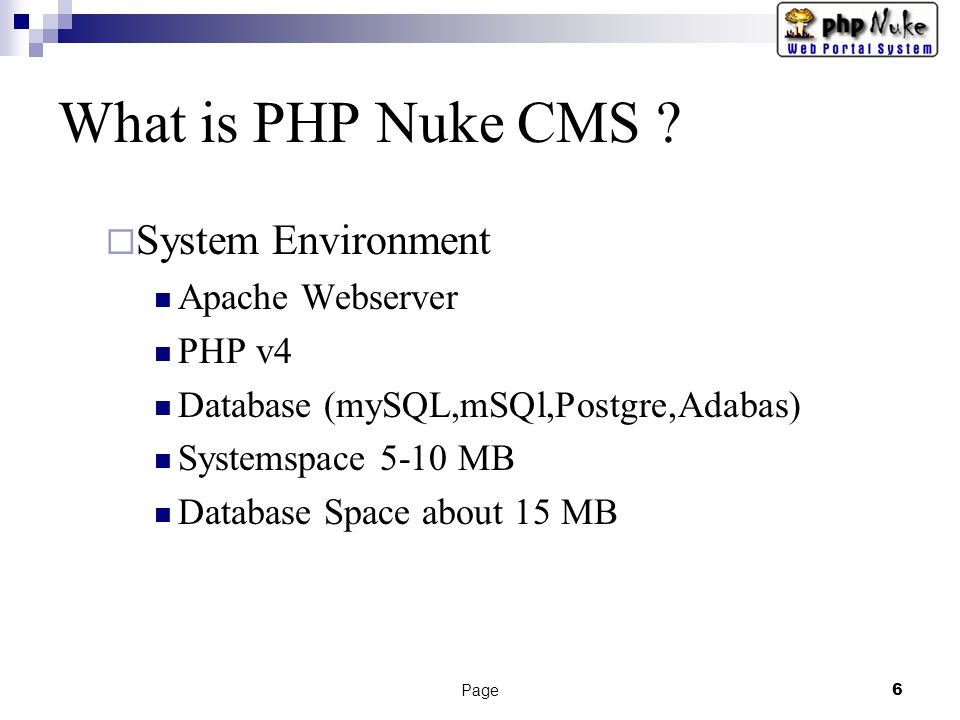Click the hollow square bullet before System Environment
960x720 pixels.
point(120,242)
